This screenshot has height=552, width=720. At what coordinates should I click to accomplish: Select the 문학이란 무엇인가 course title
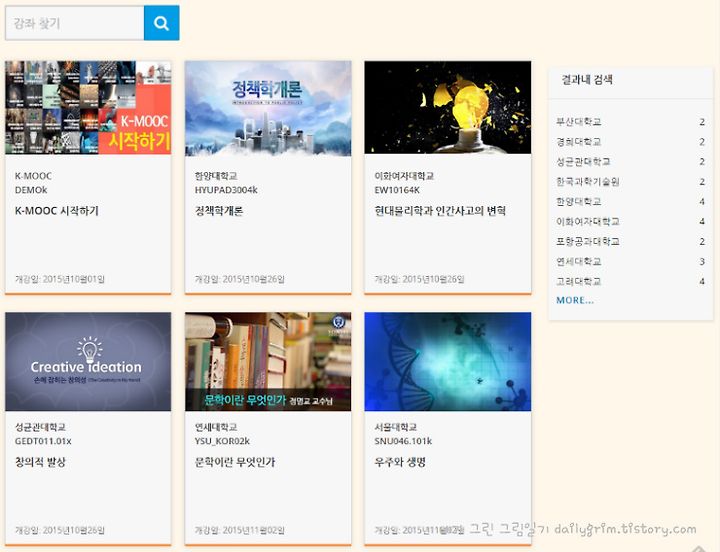pyautogui.click(x=235, y=462)
